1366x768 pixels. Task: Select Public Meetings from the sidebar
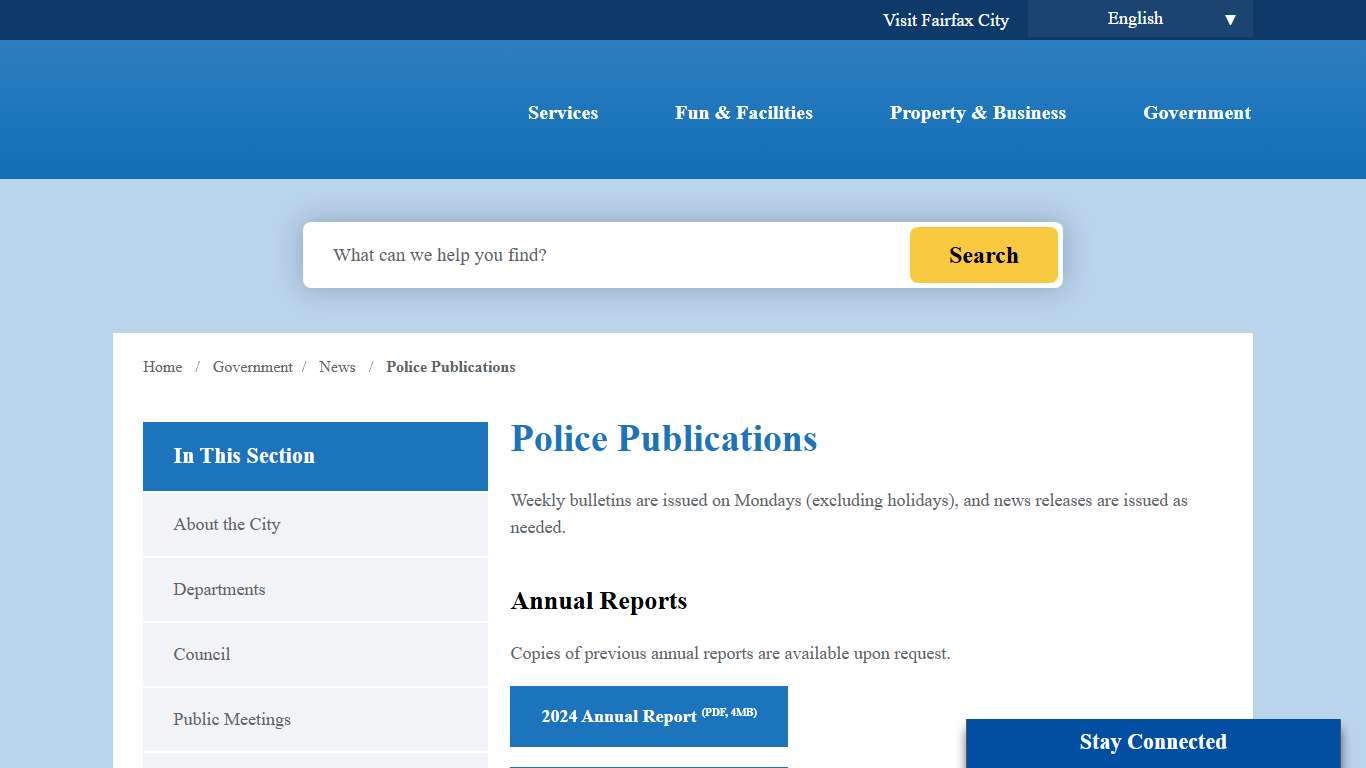pyautogui.click(x=231, y=719)
